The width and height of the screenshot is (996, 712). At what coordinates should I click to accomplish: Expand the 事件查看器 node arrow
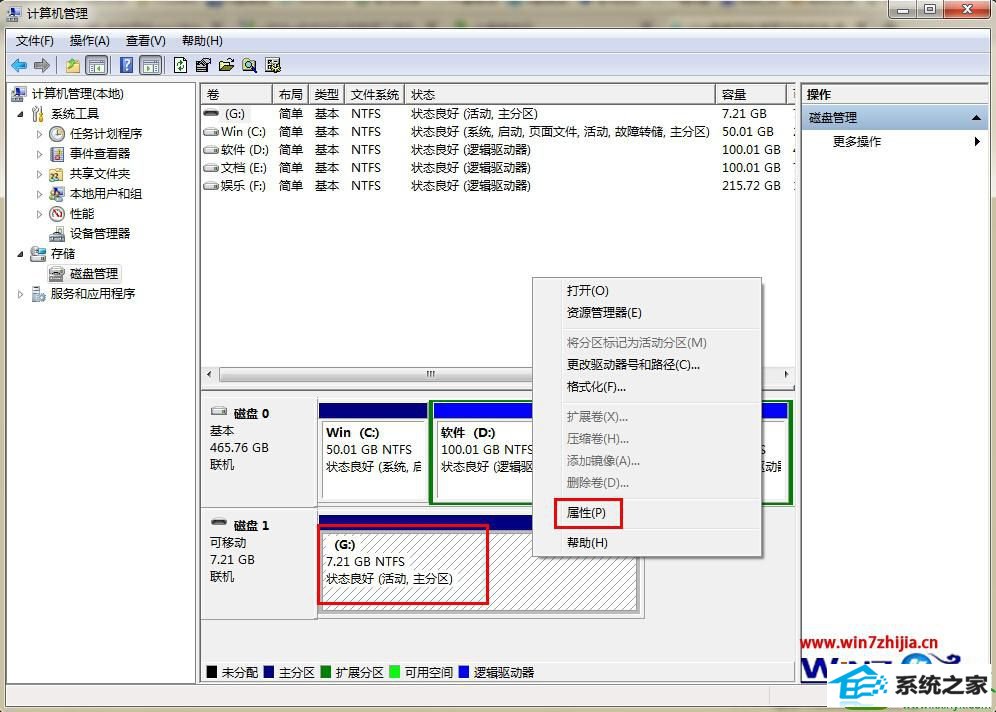[39, 154]
